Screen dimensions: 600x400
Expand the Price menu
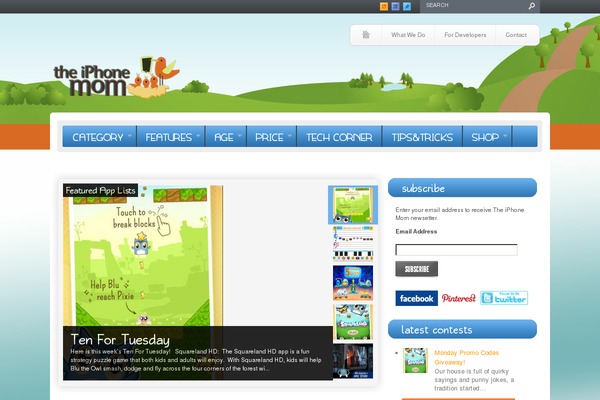[x=271, y=137]
